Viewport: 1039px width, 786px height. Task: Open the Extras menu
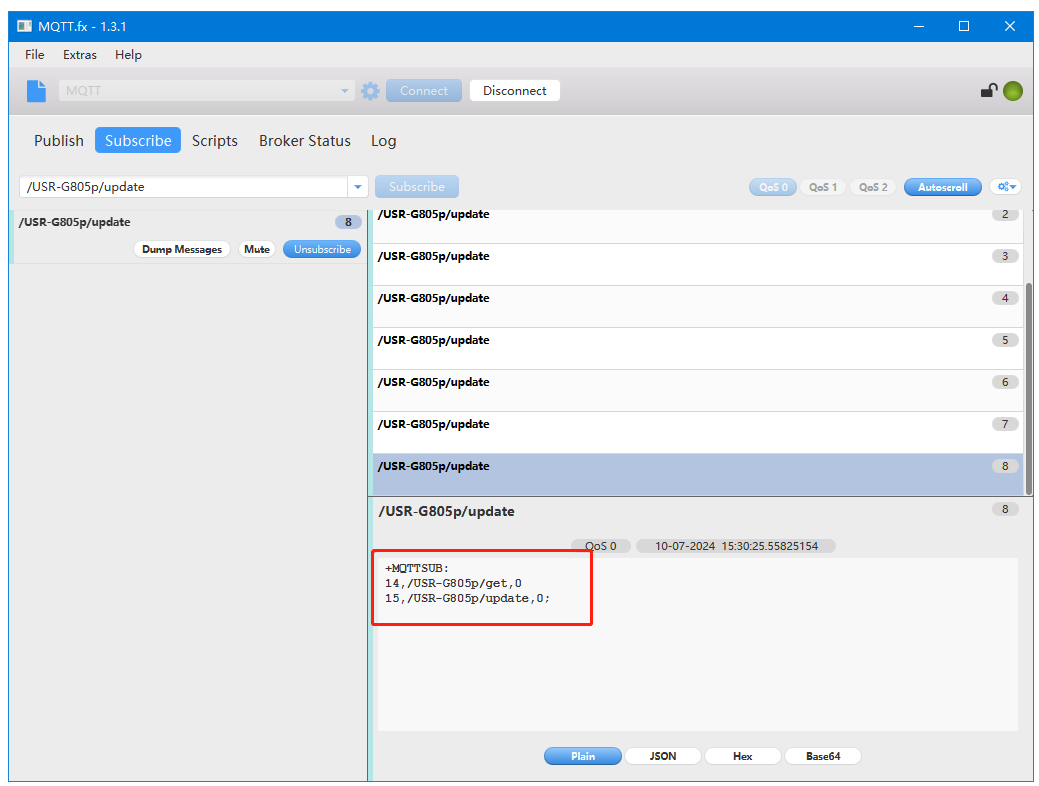pos(79,55)
